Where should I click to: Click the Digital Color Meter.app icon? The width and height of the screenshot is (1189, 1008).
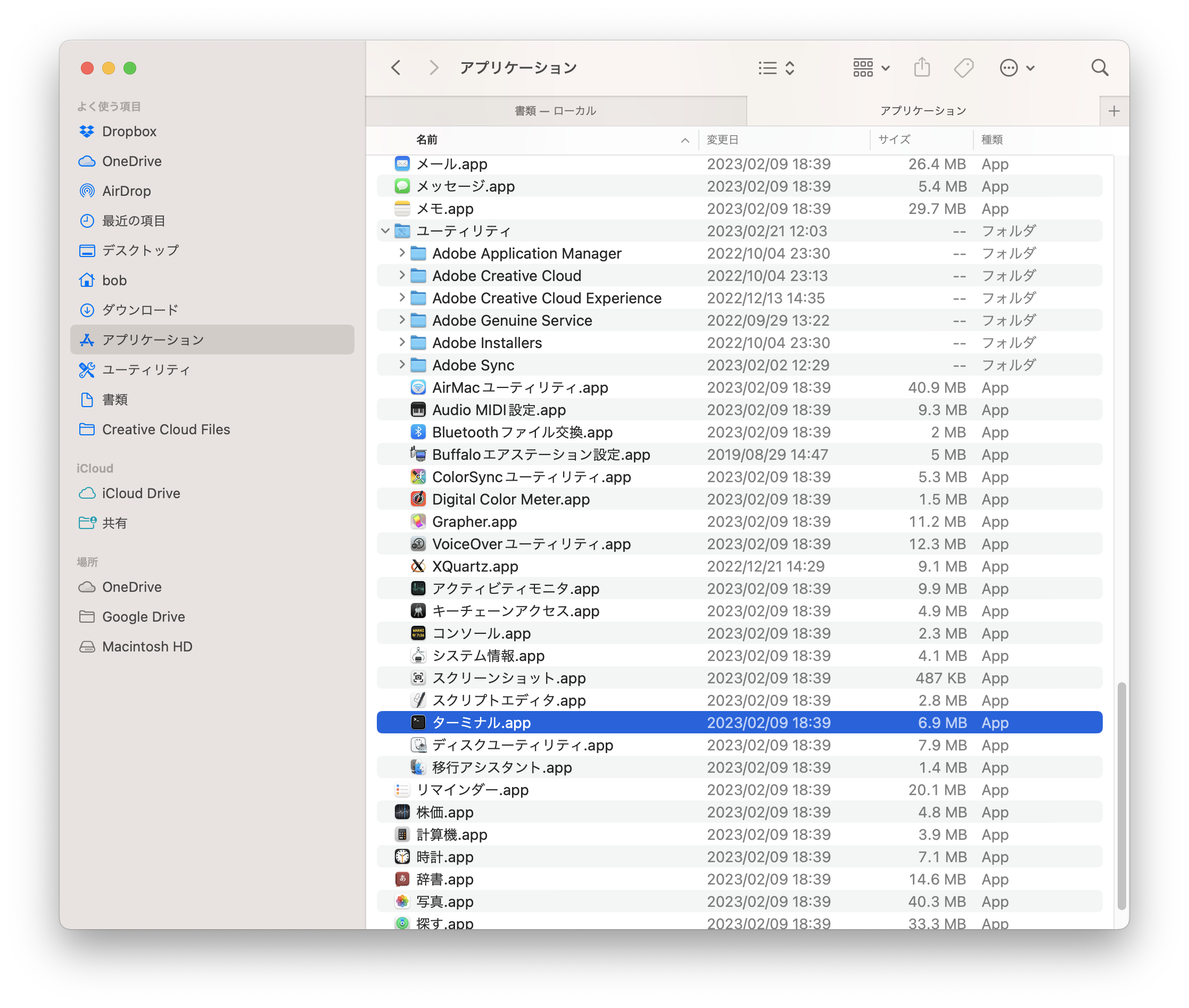point(418,499)
